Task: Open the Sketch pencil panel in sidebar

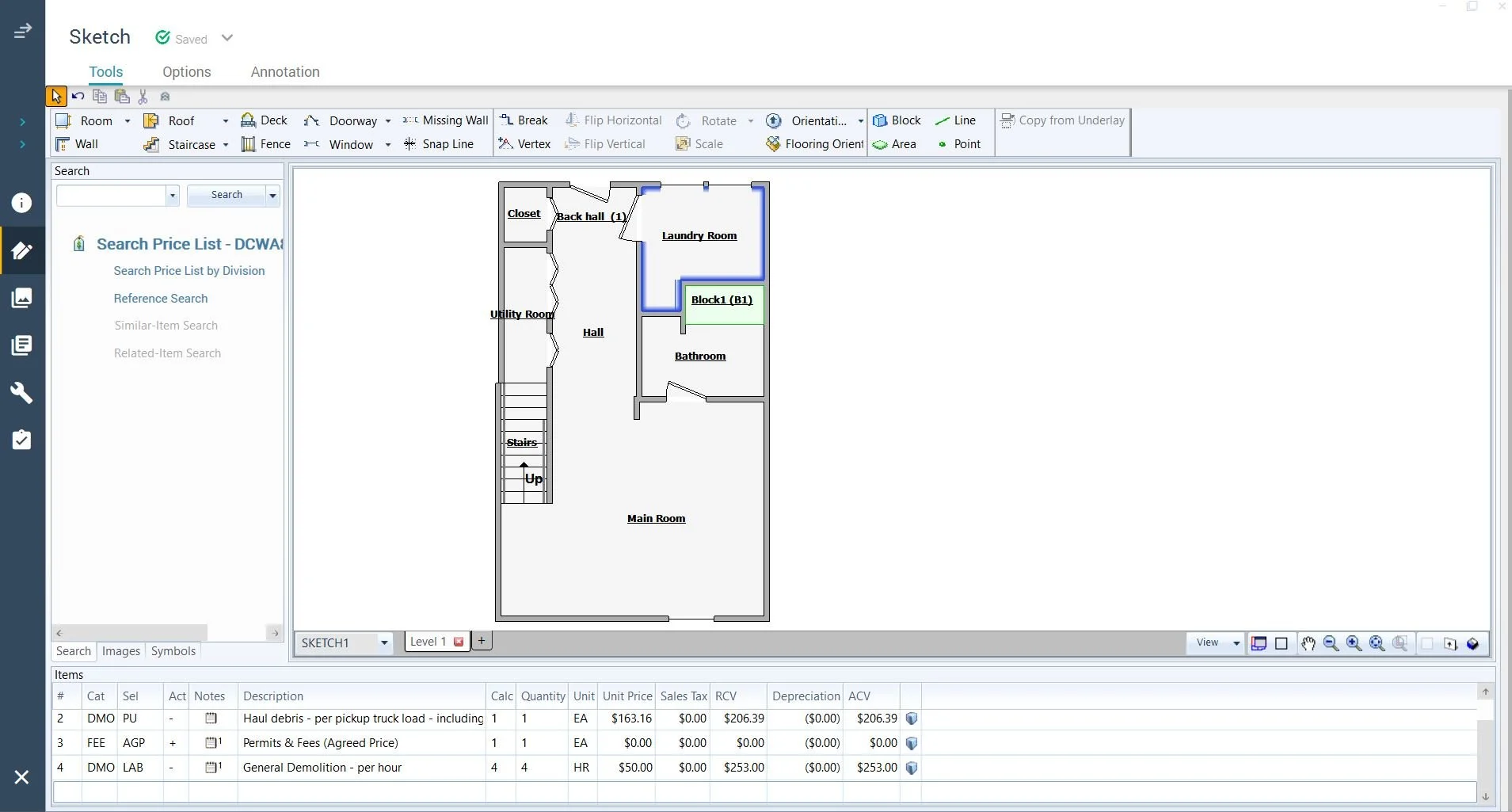Action: [21, 250]
